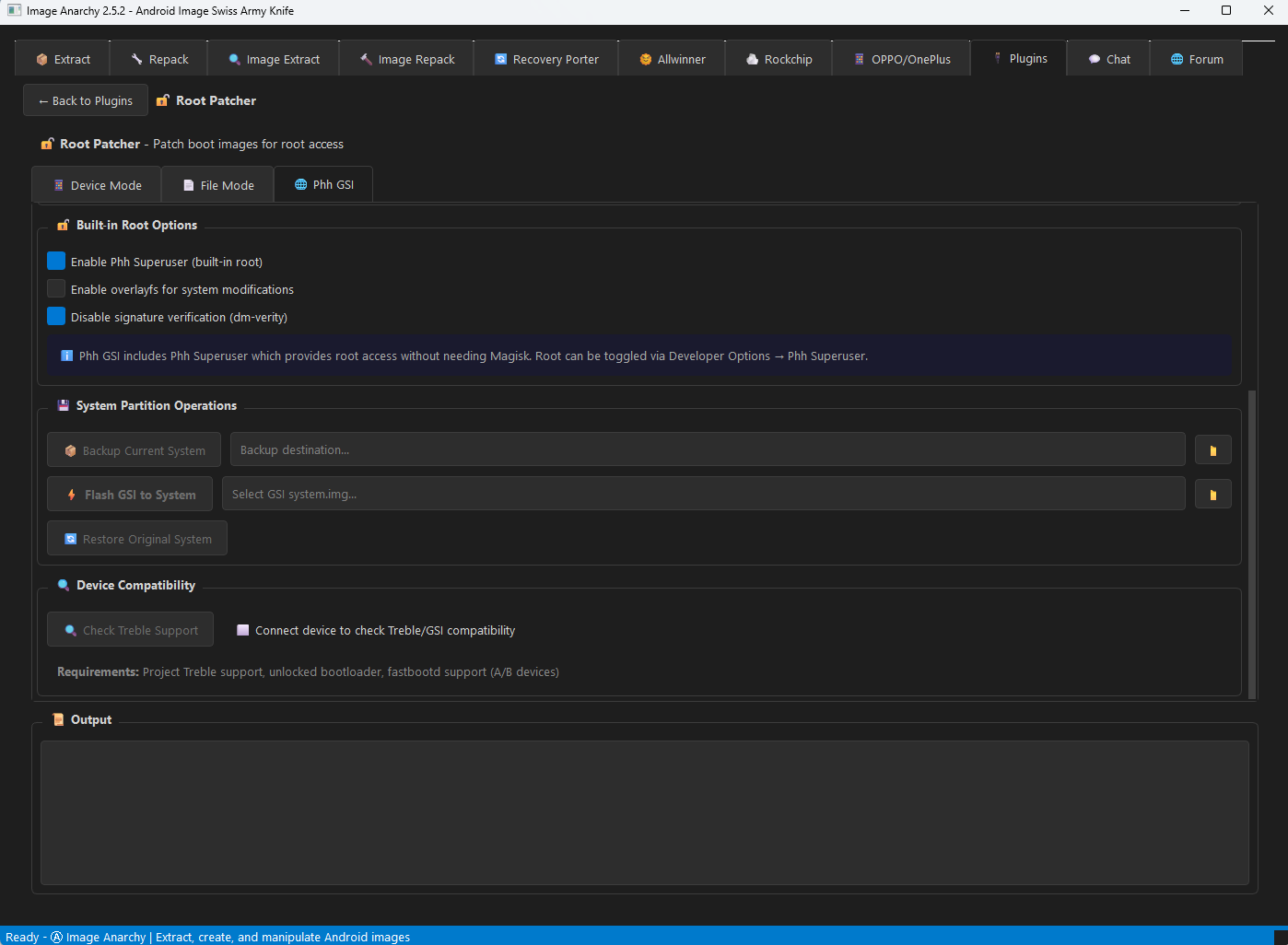Open the Extract tab
Screen dimensions: 1288x945
(62, 58)
